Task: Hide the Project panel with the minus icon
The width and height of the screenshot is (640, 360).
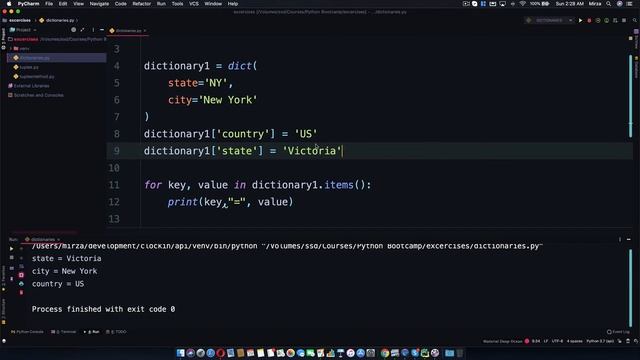Action: click(102, 30)
